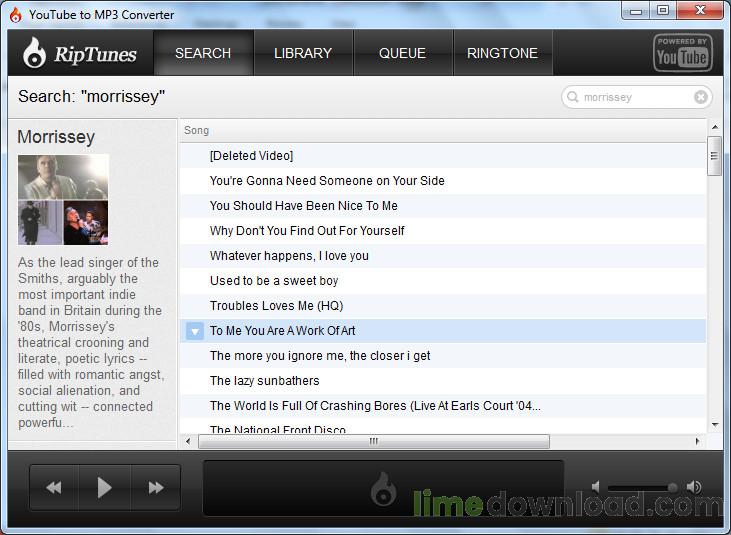Click the Morrissey artist name heading

pyautogui.click(x=56, y=137)
